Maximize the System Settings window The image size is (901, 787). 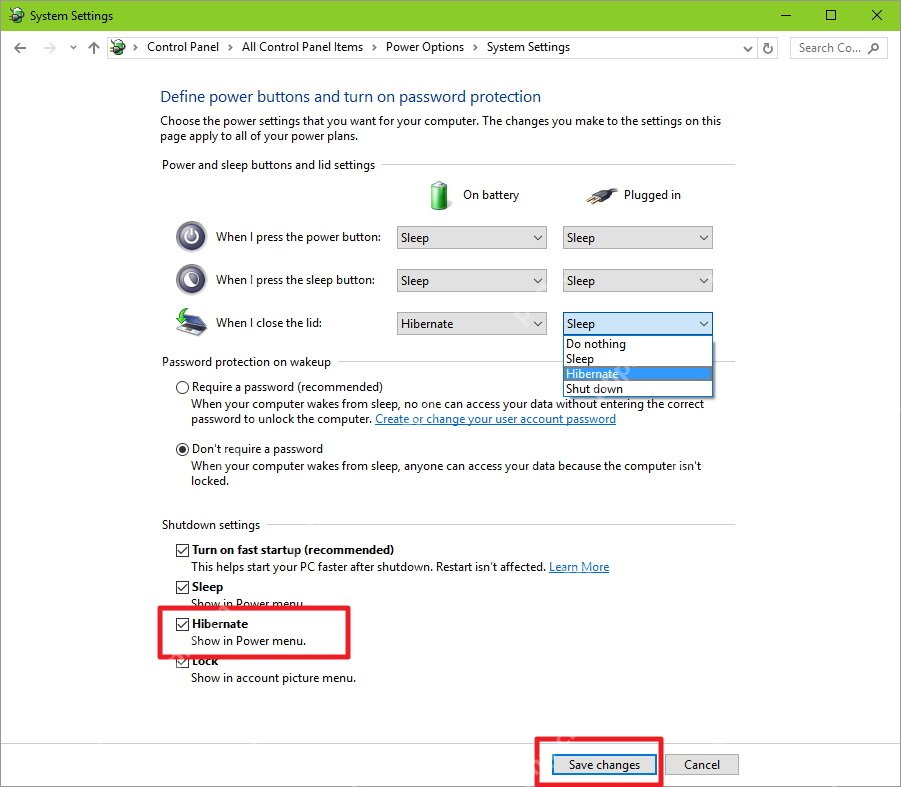[x=831, y=16]
